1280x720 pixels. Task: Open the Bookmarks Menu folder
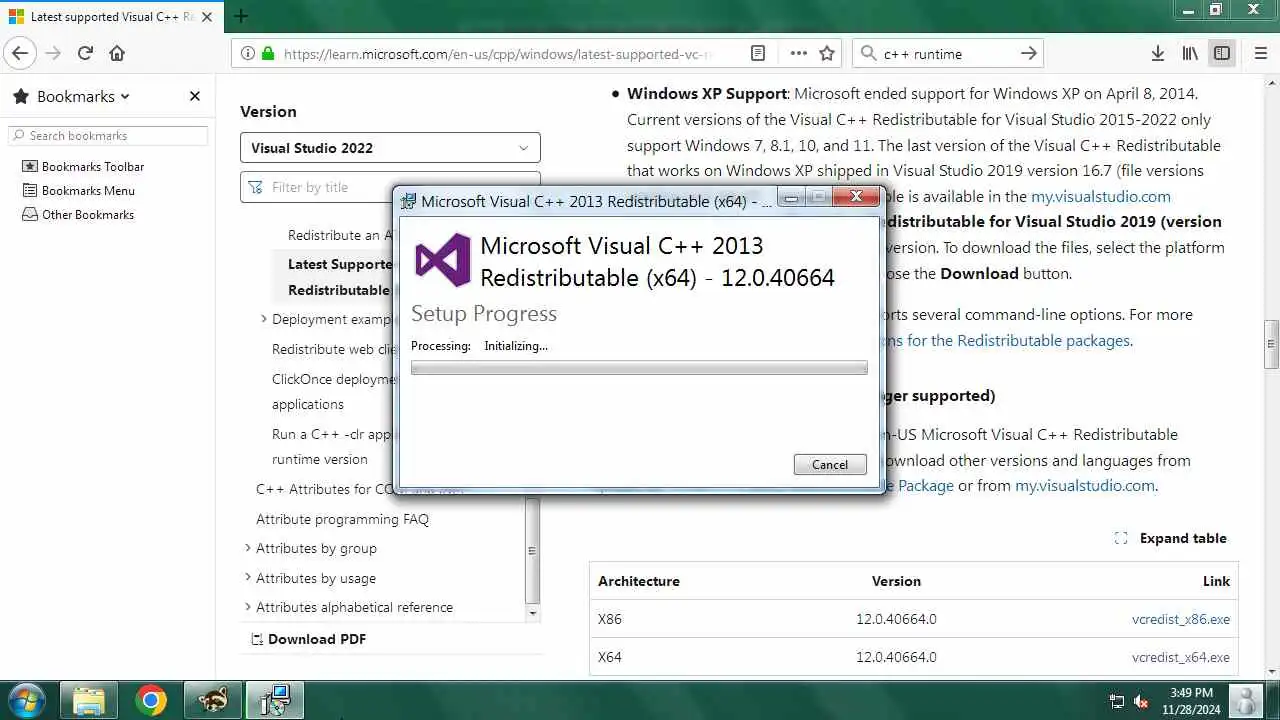pos(79,190)
